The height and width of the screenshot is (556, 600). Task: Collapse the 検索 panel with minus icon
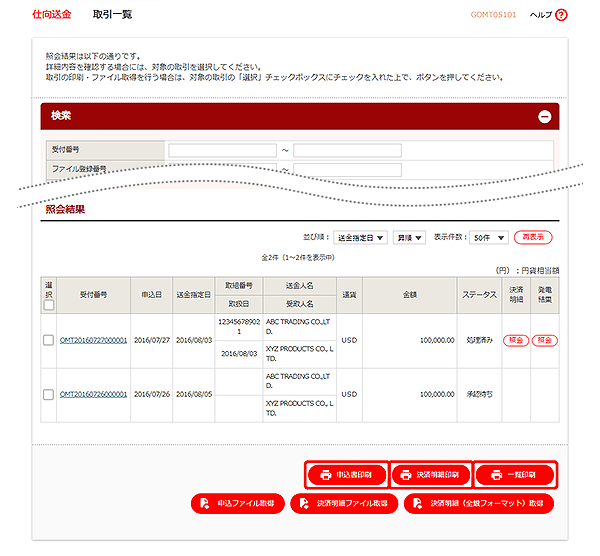pyautogui.click(x=545, y=116)
